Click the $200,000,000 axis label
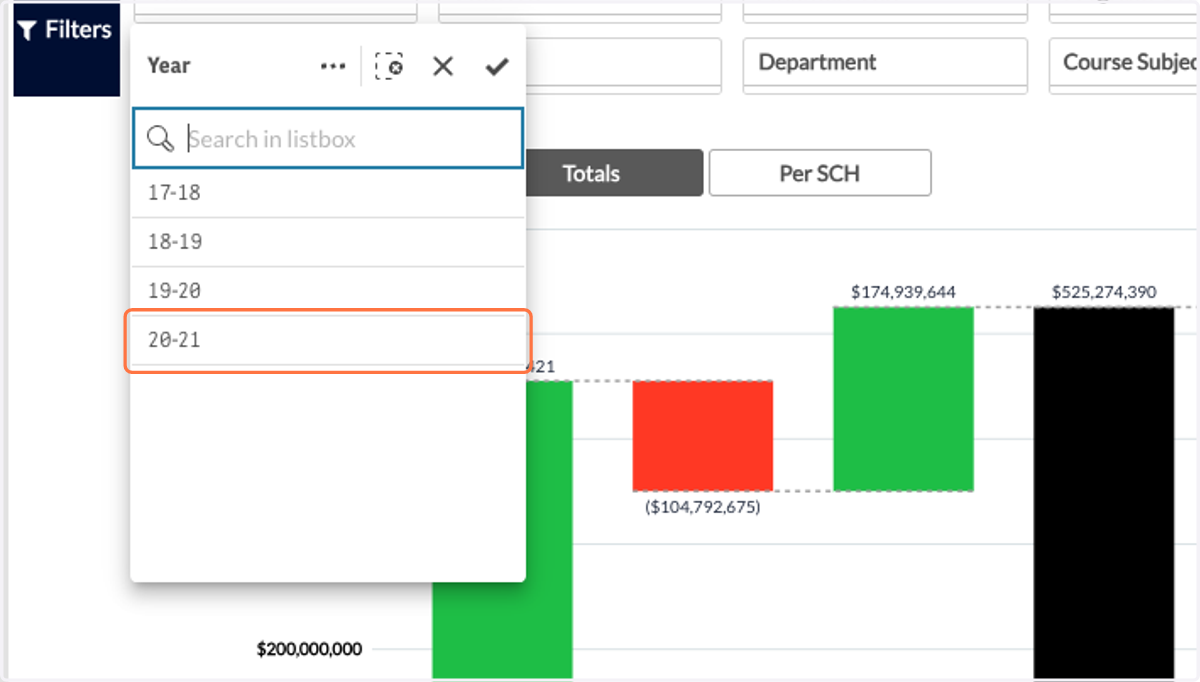Image resolution: width=1200 pixels, height=682 pixels. 309,649
